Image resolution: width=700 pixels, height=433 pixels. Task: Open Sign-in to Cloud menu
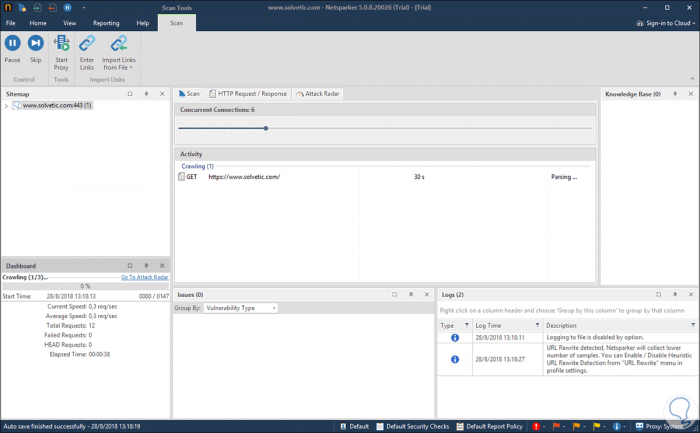point(666,23)
